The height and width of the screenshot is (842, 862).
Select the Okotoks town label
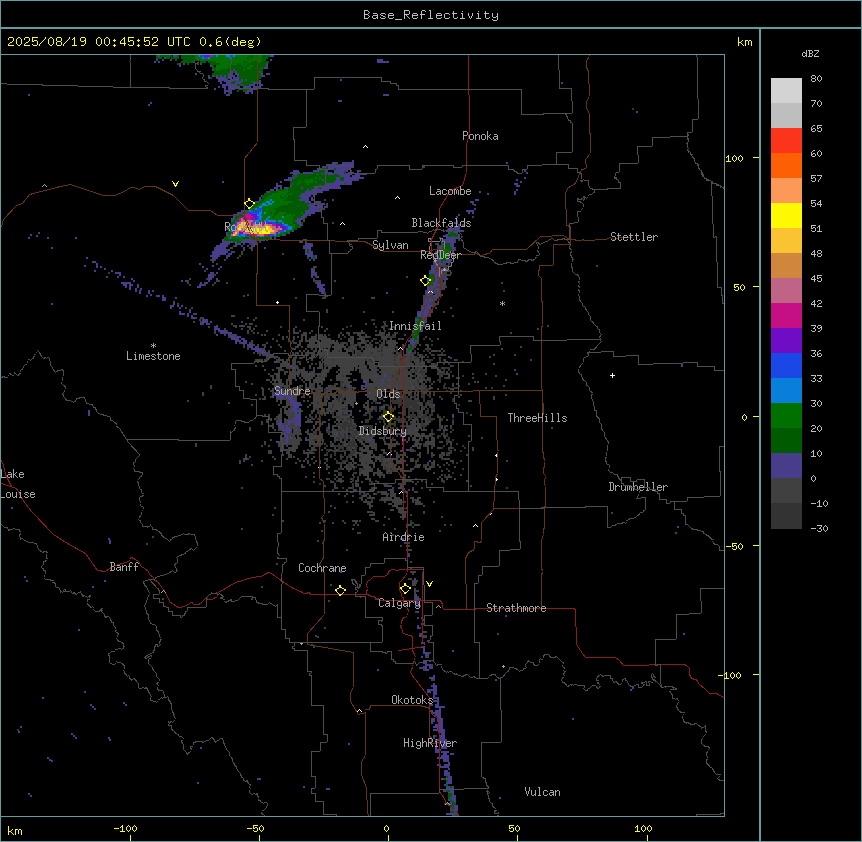tap(412, 700)
